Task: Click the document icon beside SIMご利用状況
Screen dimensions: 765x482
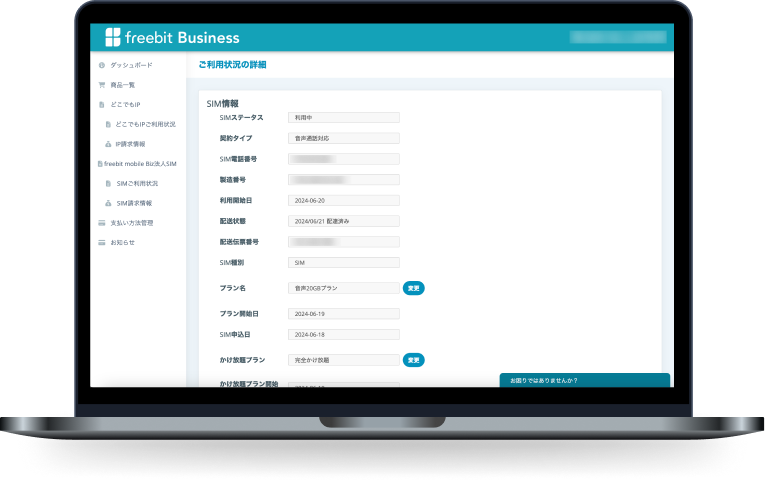Action: tap(108, 184)
